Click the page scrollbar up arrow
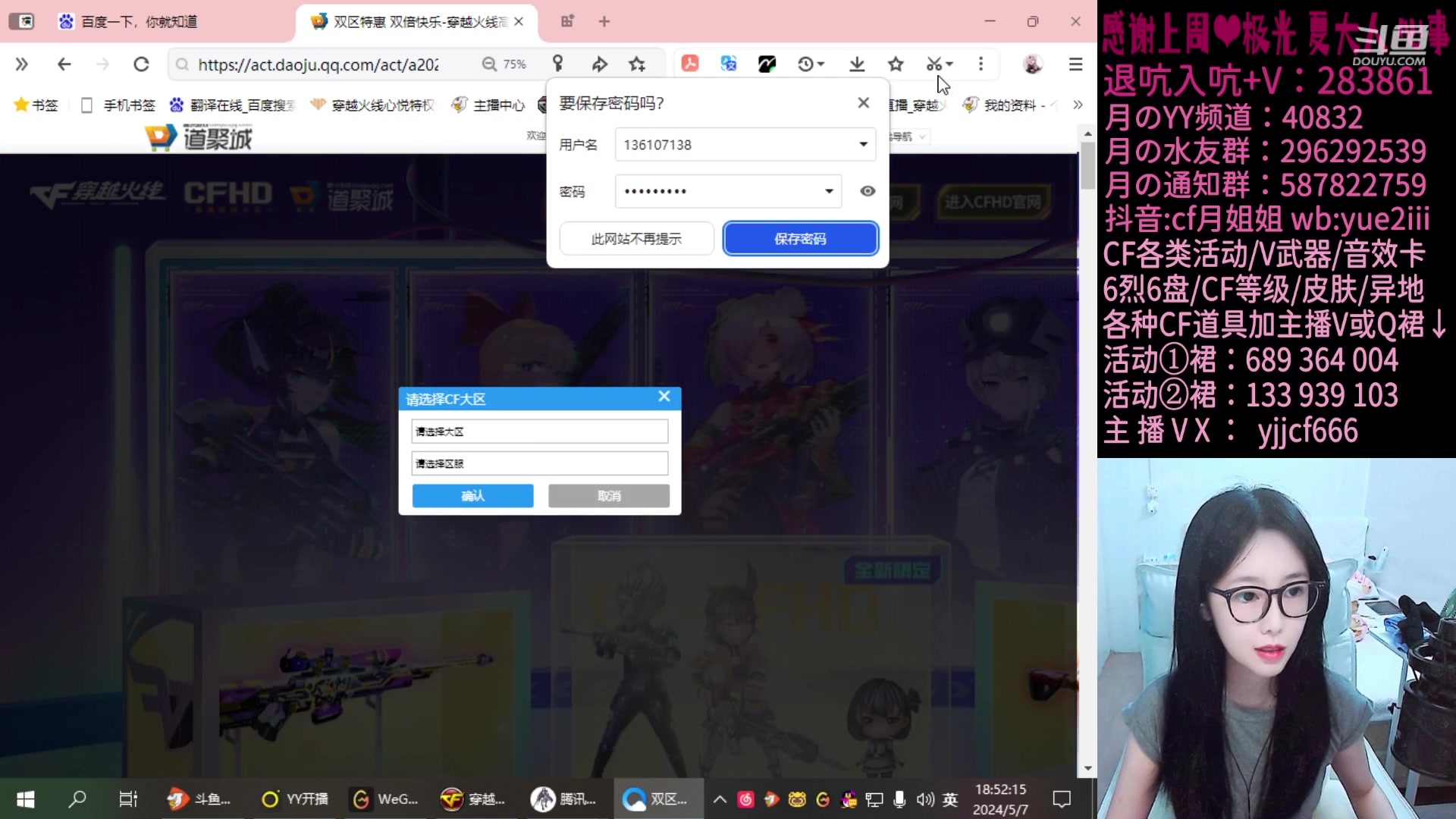1456x819 pixels. pos(1088,133)
